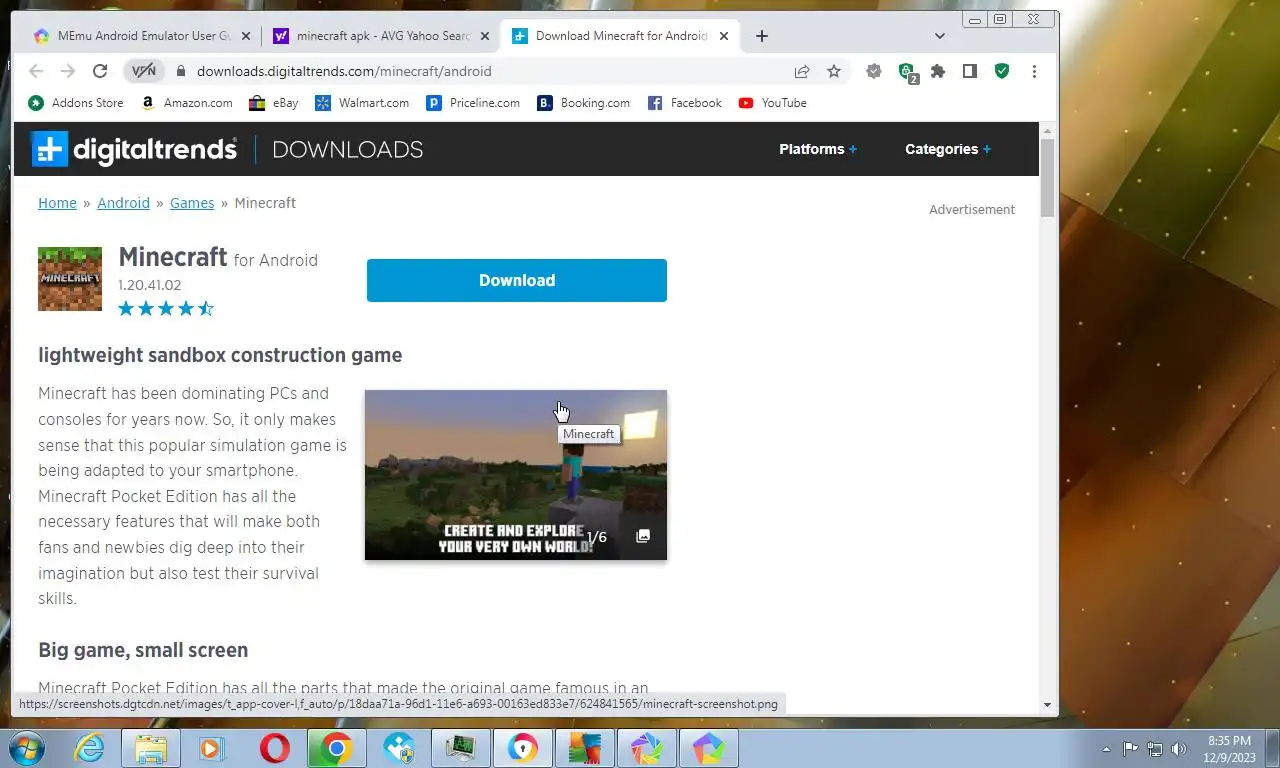This screenshot has width=1280, height=768.
Task: Open the colorful circle keyhole app on taskbar
Action: click(x=522, y=748)
